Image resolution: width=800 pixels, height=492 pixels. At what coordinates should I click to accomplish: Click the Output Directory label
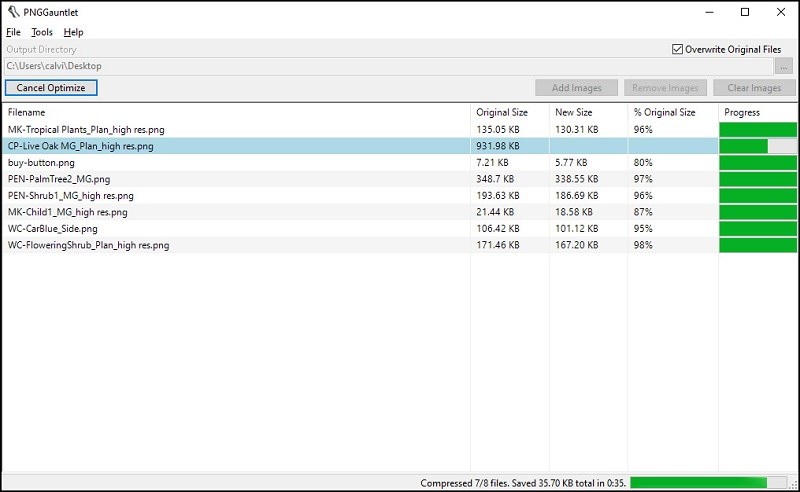[x=41, y=50]
